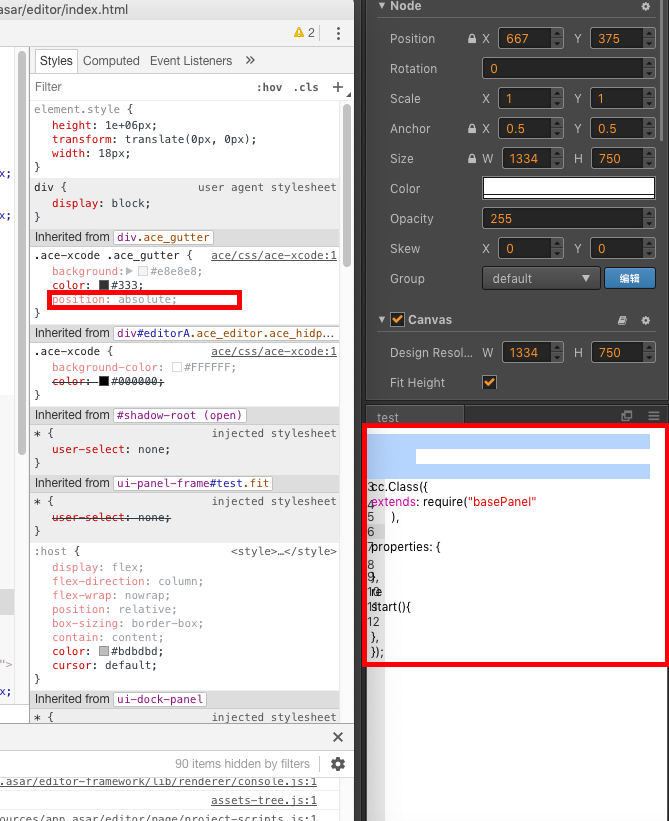Open the <style>…</style> source link for :host
The image size is (669, 821).
click(x=283, y=551)
